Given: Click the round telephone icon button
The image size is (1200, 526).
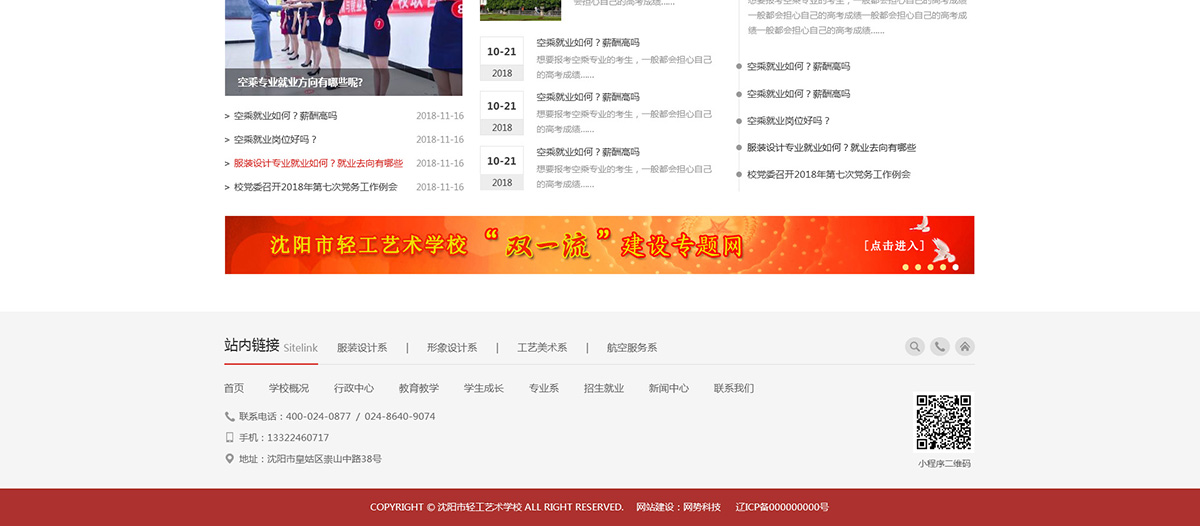Looking at the screenshot, I should [x=940, y=347].
